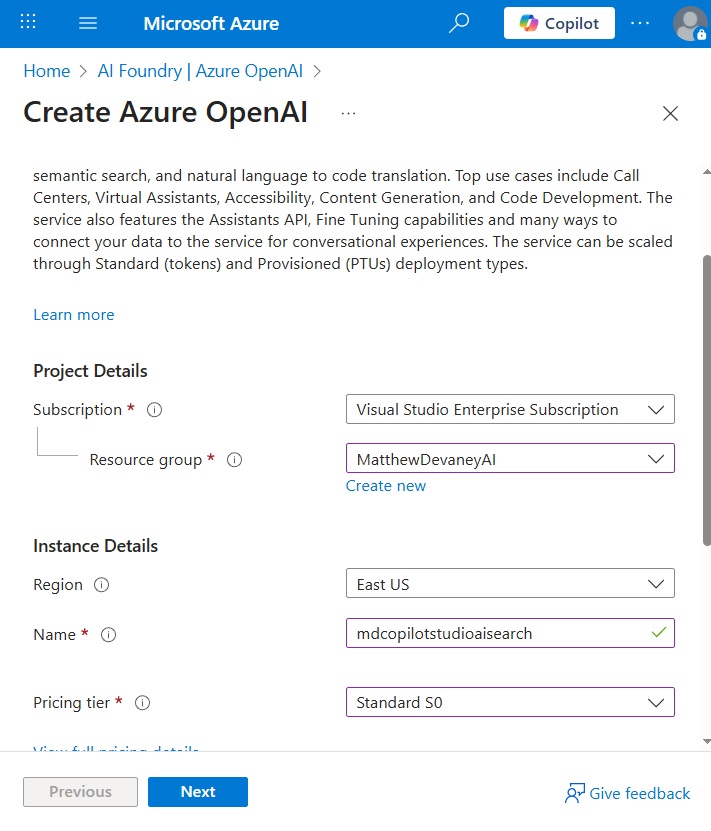Show Pricing tier info tooltip icon

click(142, 703)
